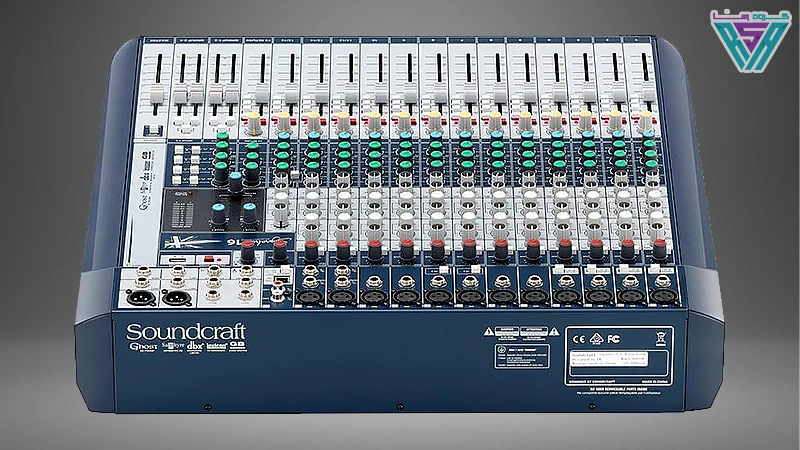Click the center screw on bottom edge
The image size is (800, 450).
pos(399,407)
